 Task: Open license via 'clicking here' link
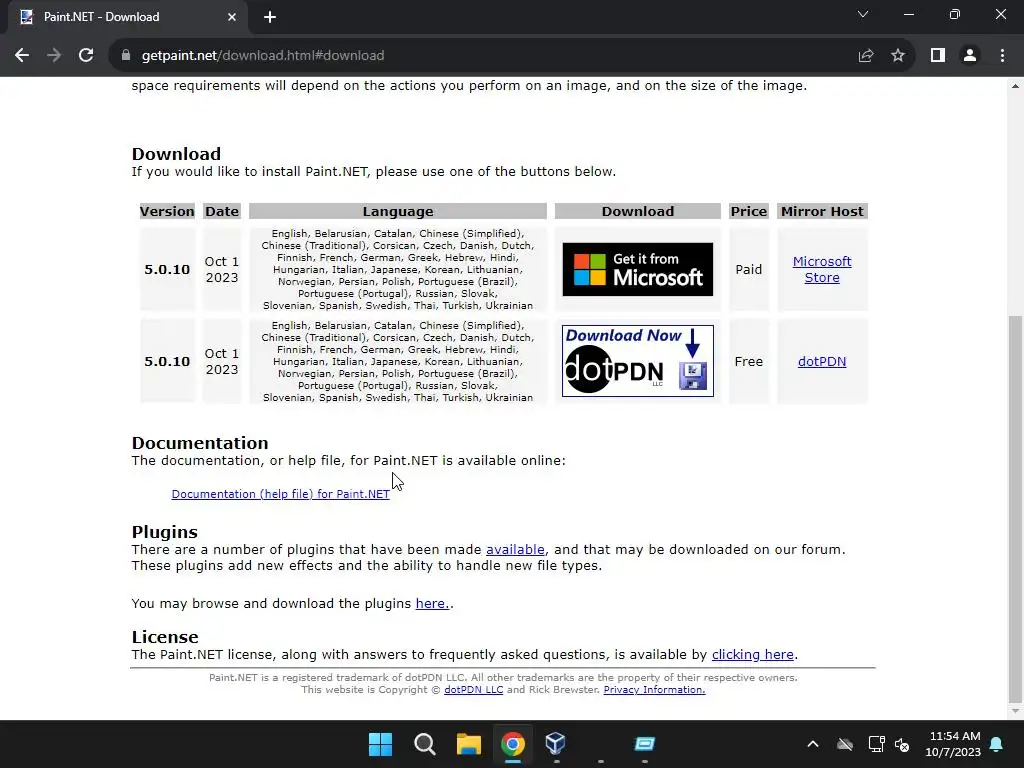click(x=752, y=654)
